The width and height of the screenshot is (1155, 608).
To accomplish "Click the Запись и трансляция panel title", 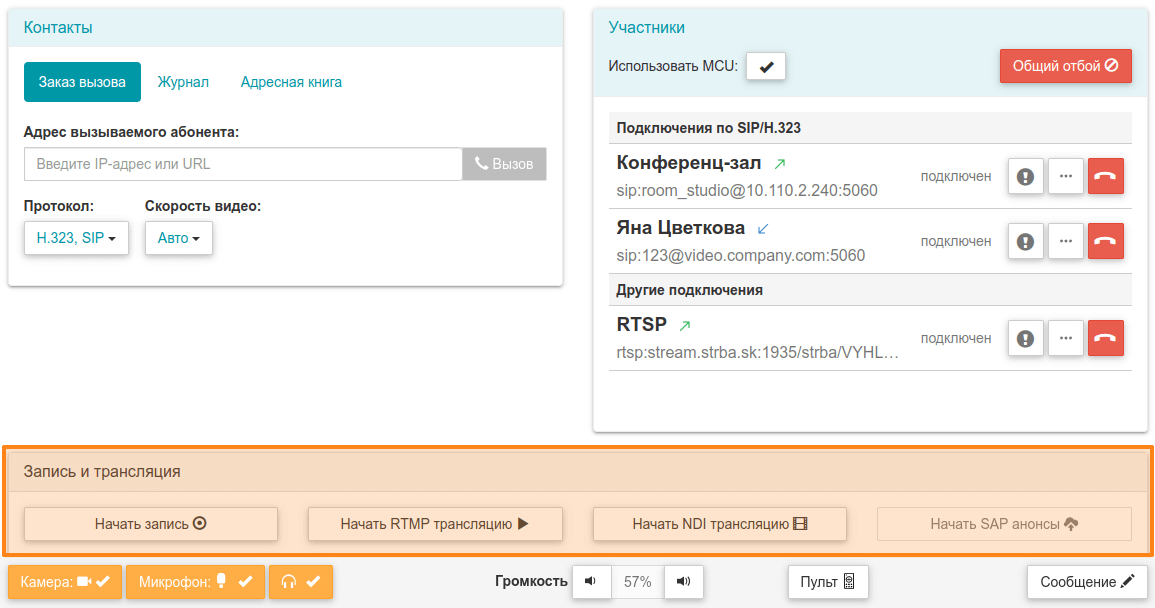I will 102,472.
